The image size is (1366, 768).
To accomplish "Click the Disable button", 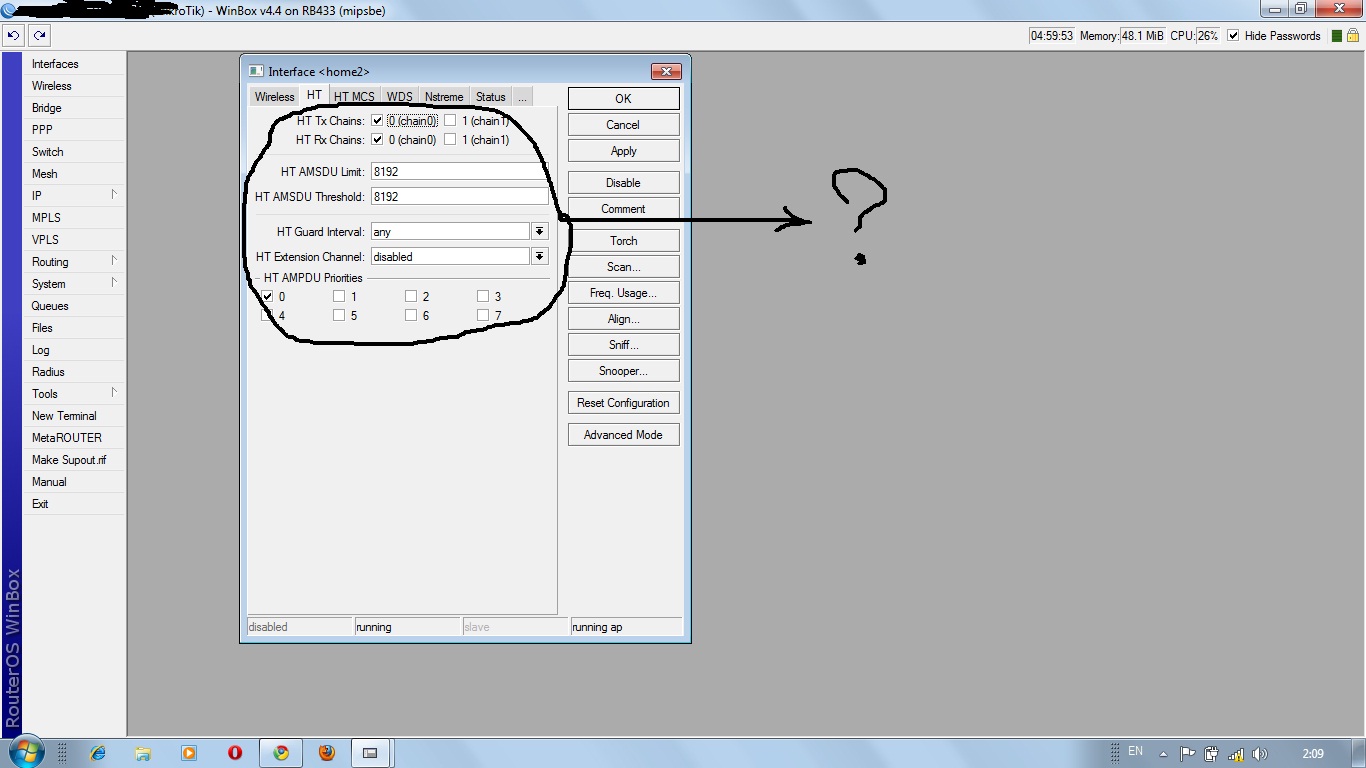I will click(624, 183).
